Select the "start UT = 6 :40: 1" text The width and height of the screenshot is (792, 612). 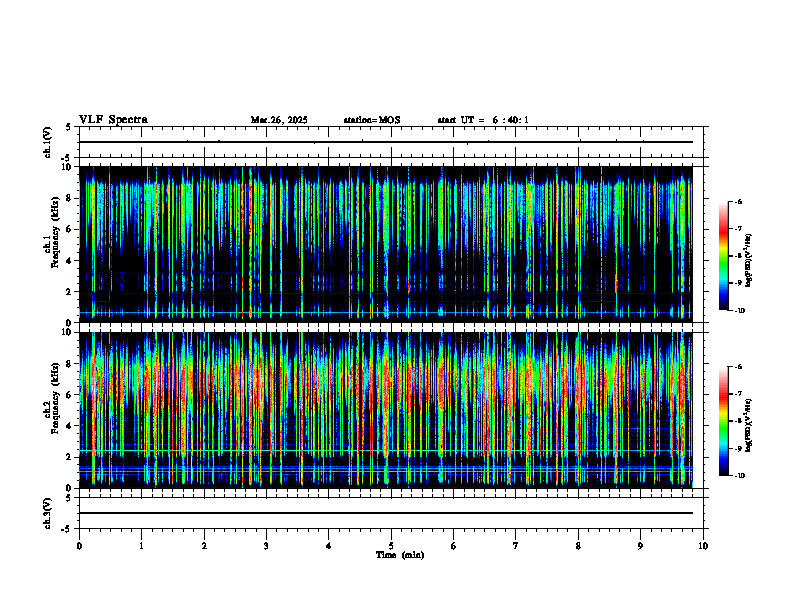click(483, 120)
